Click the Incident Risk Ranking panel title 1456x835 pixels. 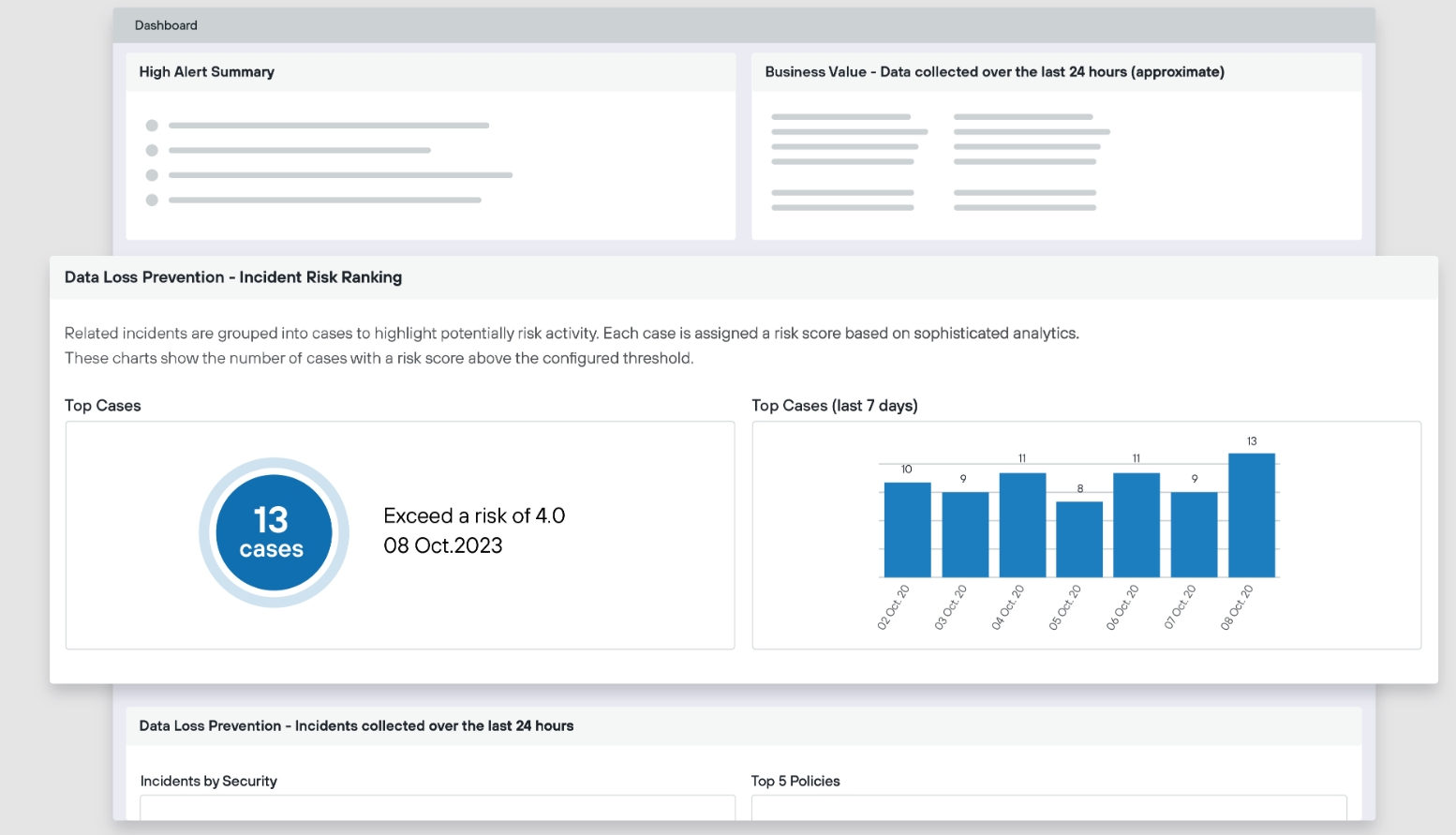(x=233, y=277)
